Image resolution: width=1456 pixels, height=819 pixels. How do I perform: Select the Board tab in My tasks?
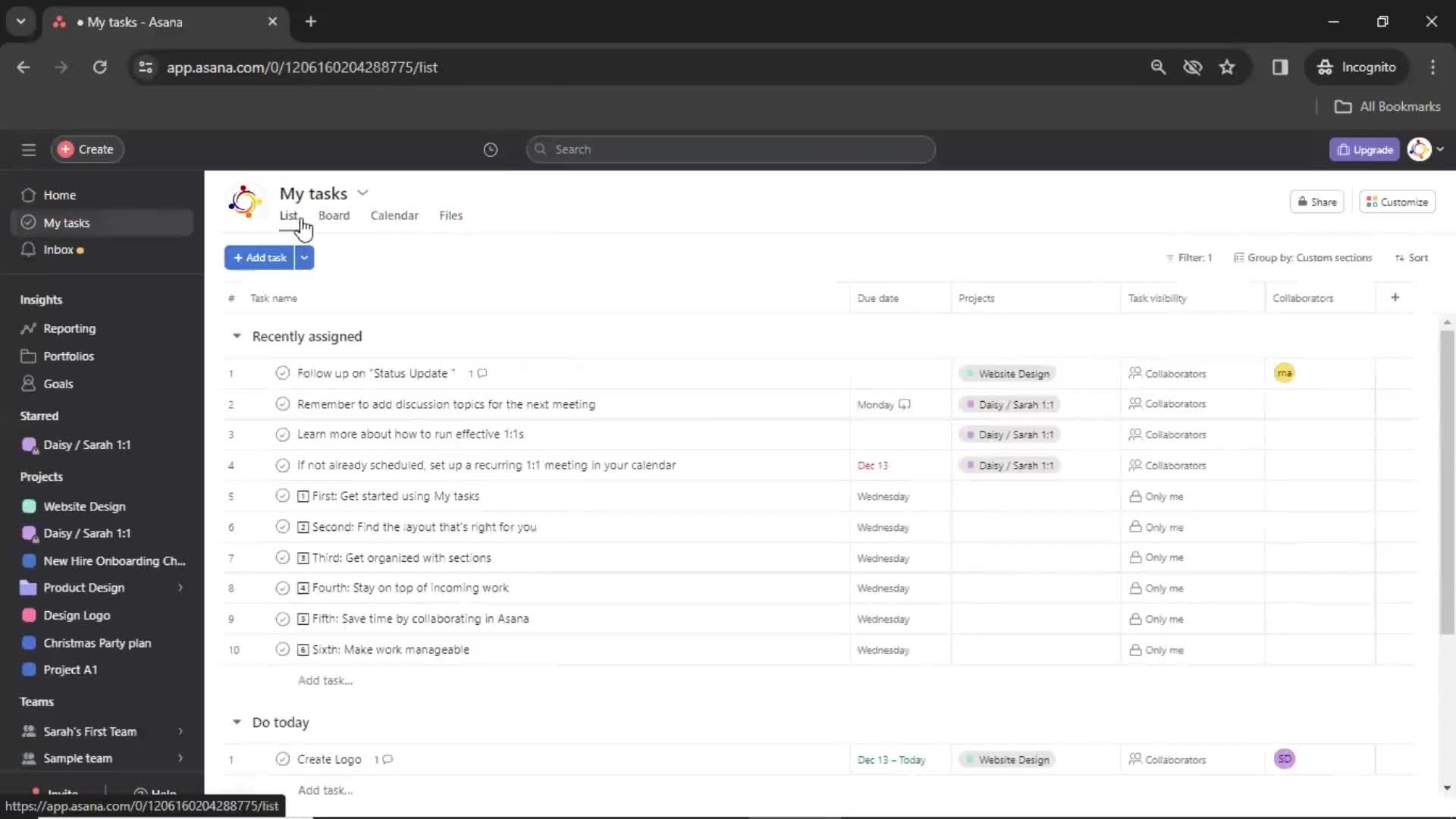[x=334, y=215]
